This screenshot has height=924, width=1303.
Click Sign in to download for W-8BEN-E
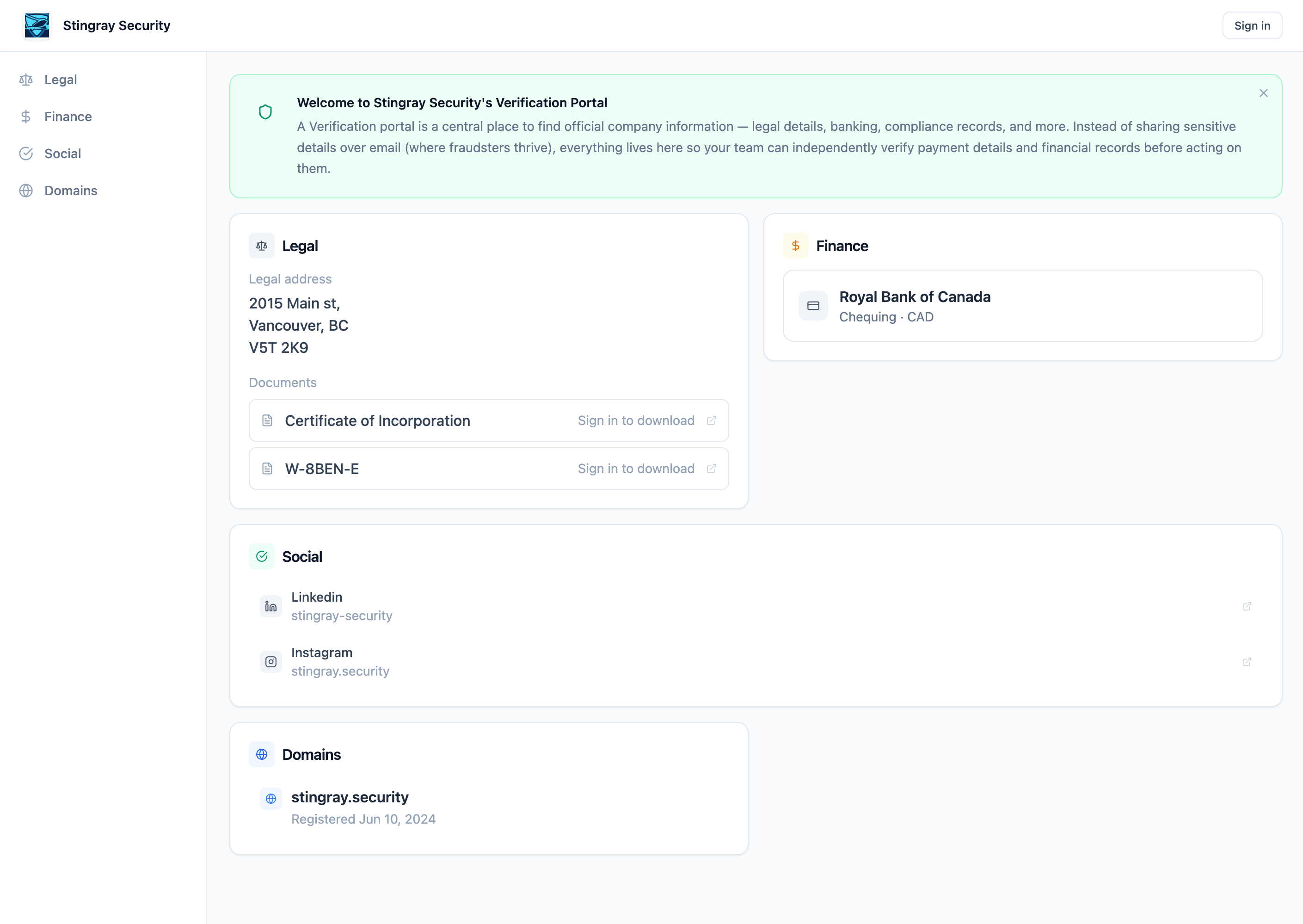pos(636,468)
